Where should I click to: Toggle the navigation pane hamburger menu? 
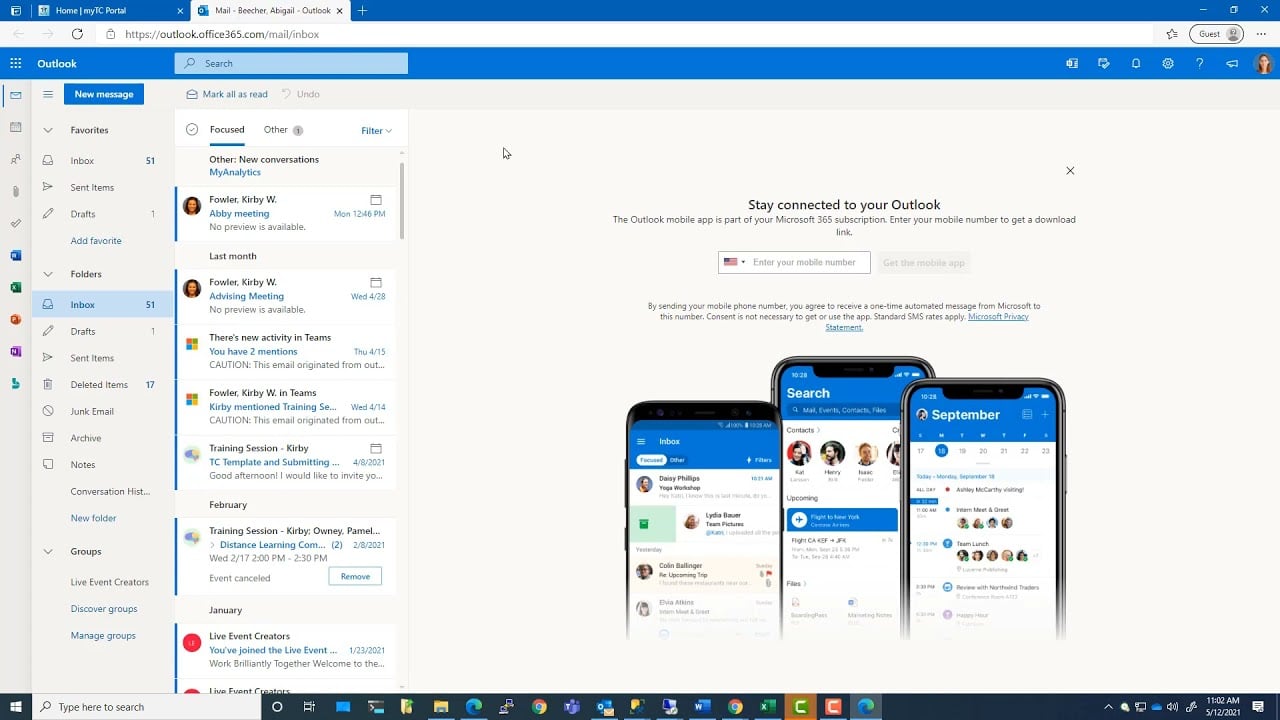click(47, 94)
